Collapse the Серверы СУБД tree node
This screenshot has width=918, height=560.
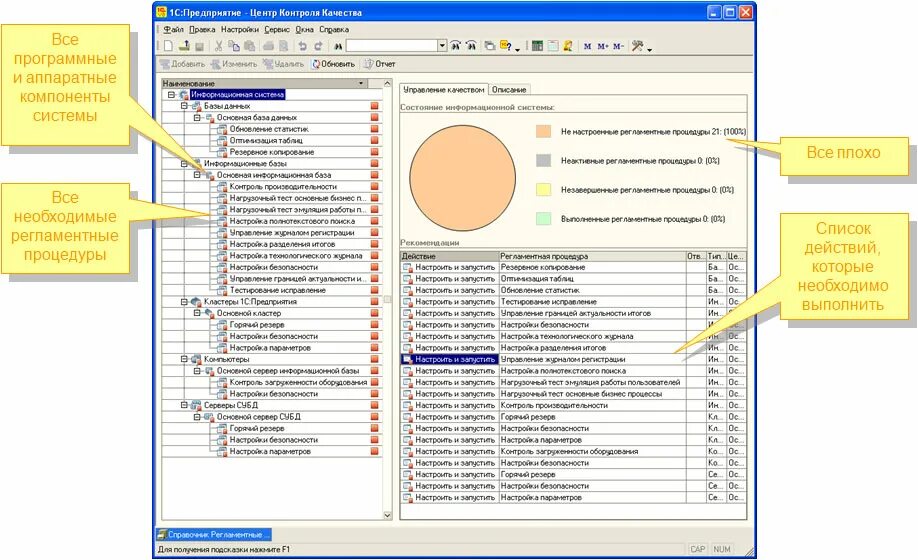[184, 405]
